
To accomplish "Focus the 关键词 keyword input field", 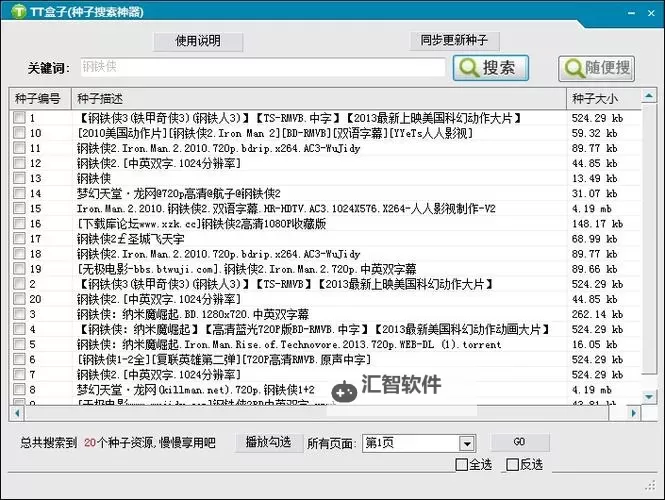I will tap(263, 67).
